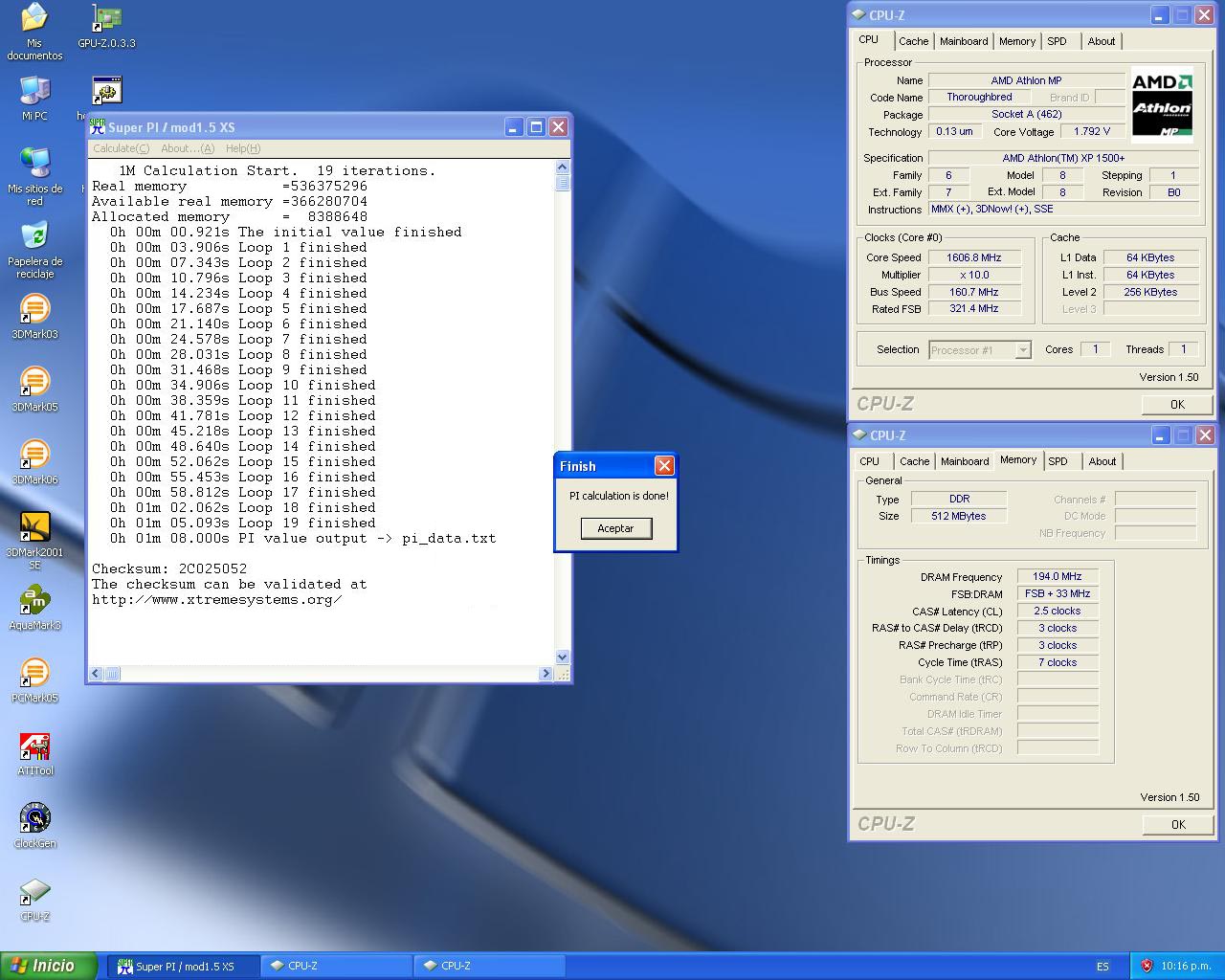This screenshot has width=1225, height=980.
Task: Open the About menu in Super PI
Action: click(187, 148)
